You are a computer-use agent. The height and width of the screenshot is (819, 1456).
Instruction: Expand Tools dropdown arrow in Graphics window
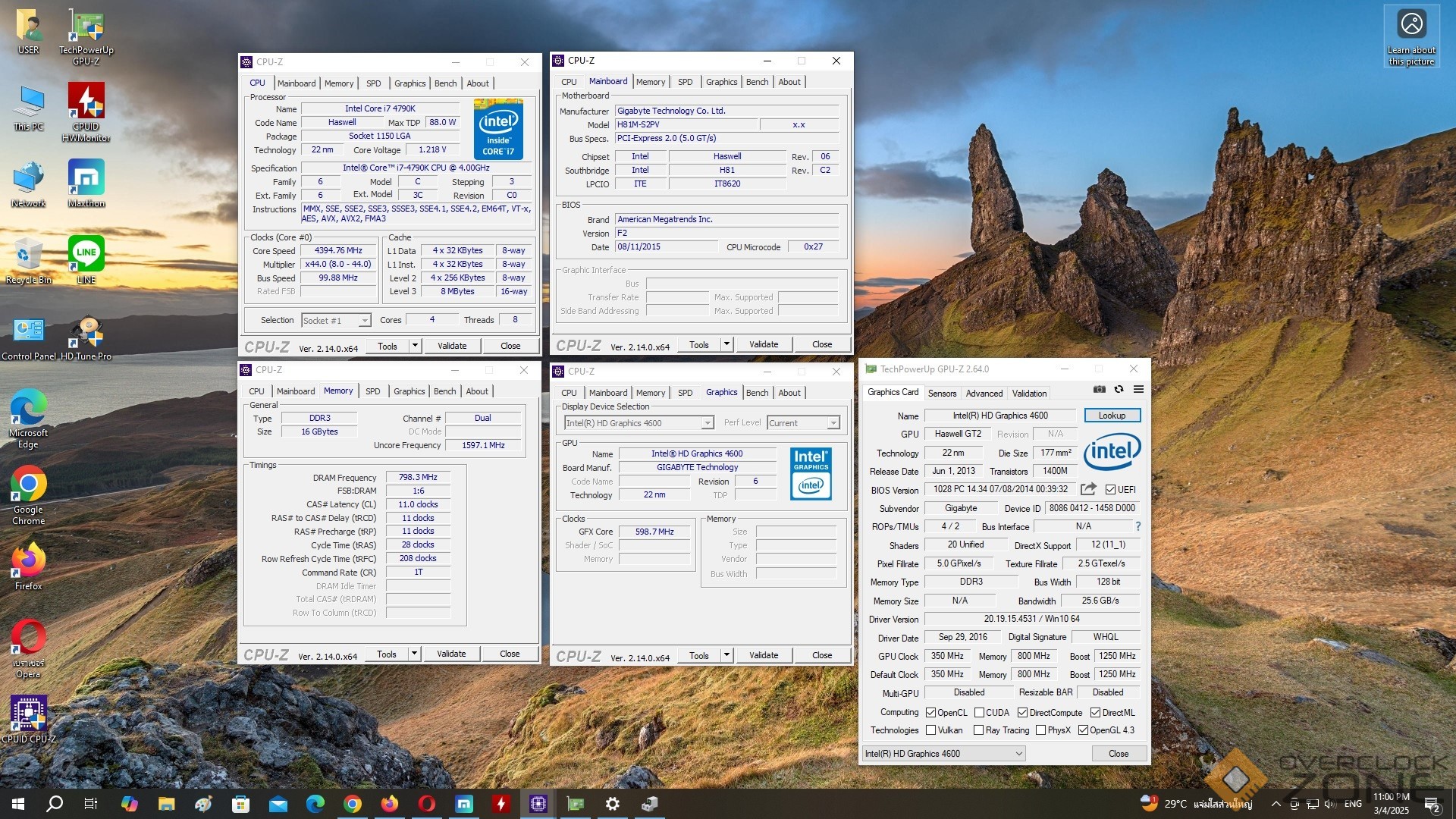[726, 655]
